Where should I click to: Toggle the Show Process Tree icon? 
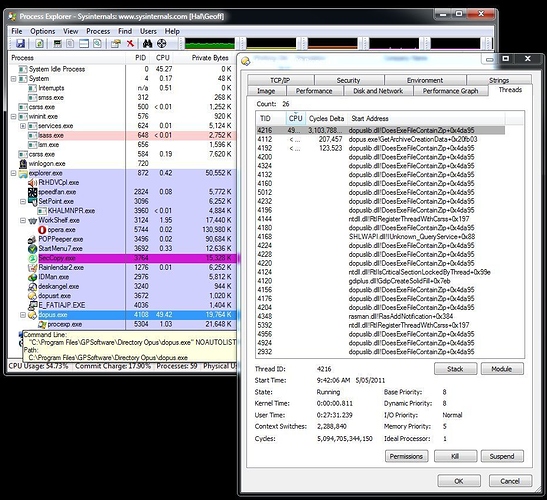point(70,44)
